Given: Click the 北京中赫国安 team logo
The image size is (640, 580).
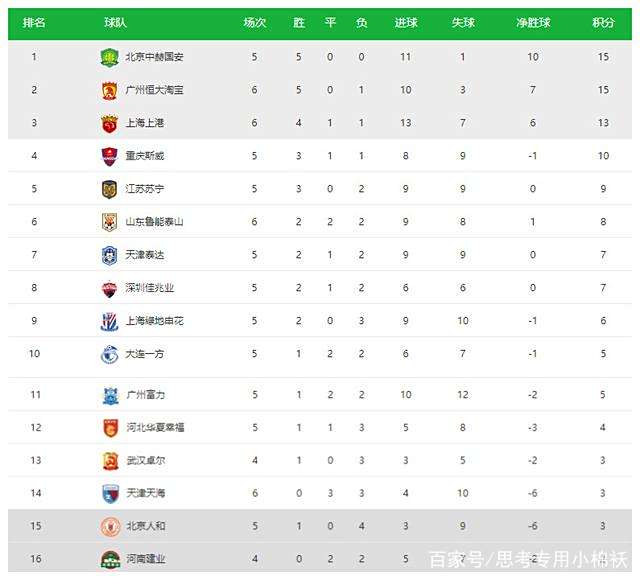Looking at the screenshot, I should pos(109,57).
